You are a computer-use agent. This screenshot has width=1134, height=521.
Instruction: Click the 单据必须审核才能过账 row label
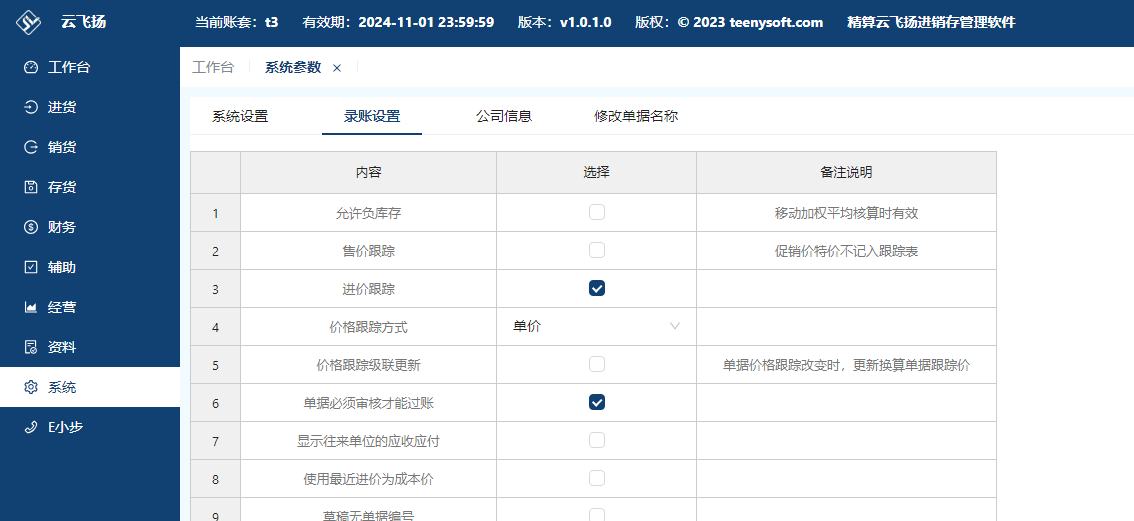point(368,403)
